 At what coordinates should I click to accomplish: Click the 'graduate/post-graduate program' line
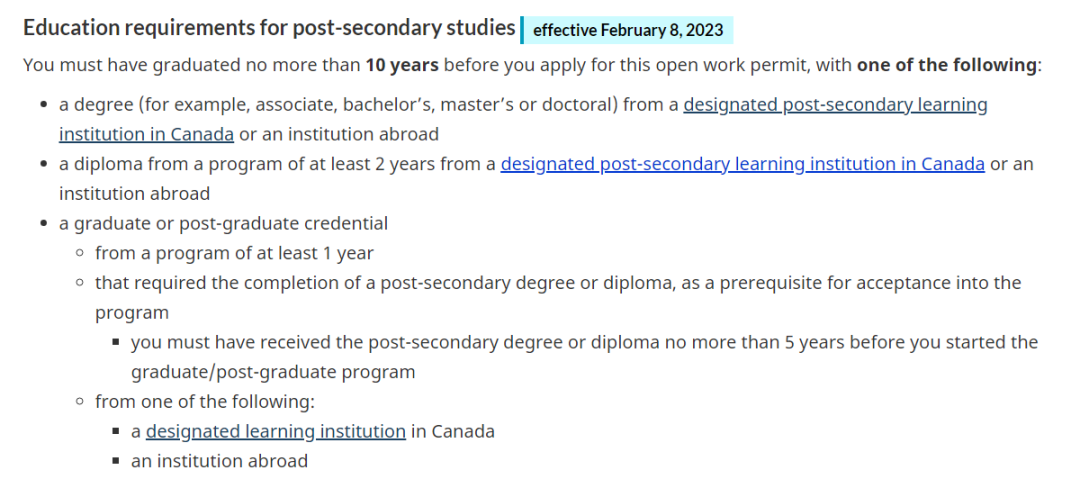(x=272, y=372)
